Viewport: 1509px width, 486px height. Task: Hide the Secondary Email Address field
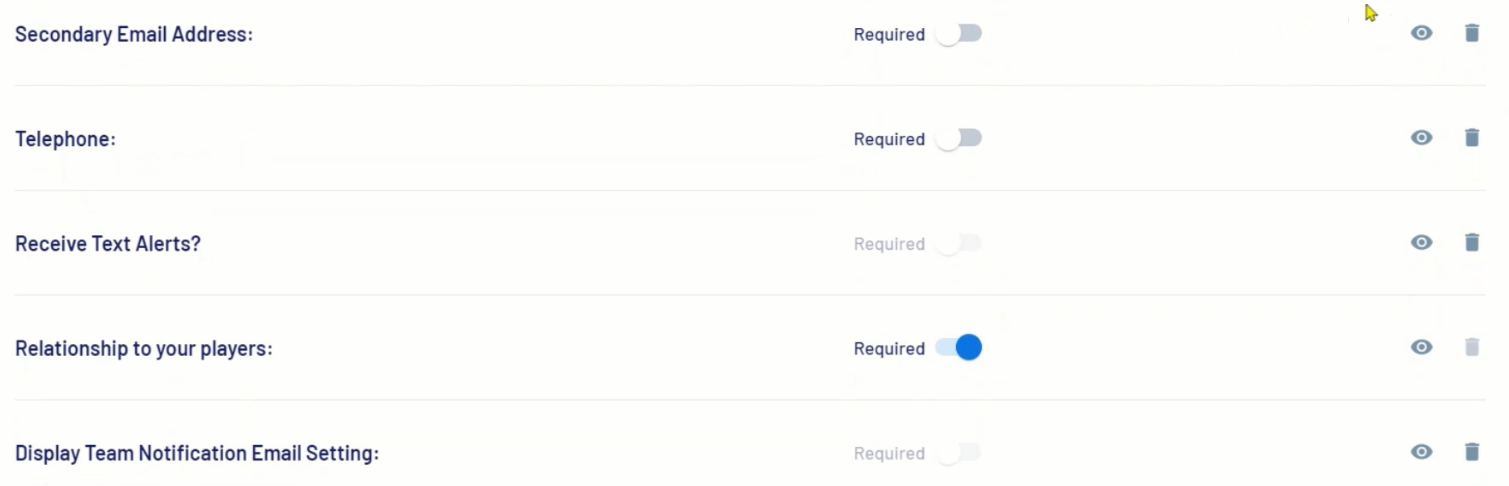[1421, 33]
